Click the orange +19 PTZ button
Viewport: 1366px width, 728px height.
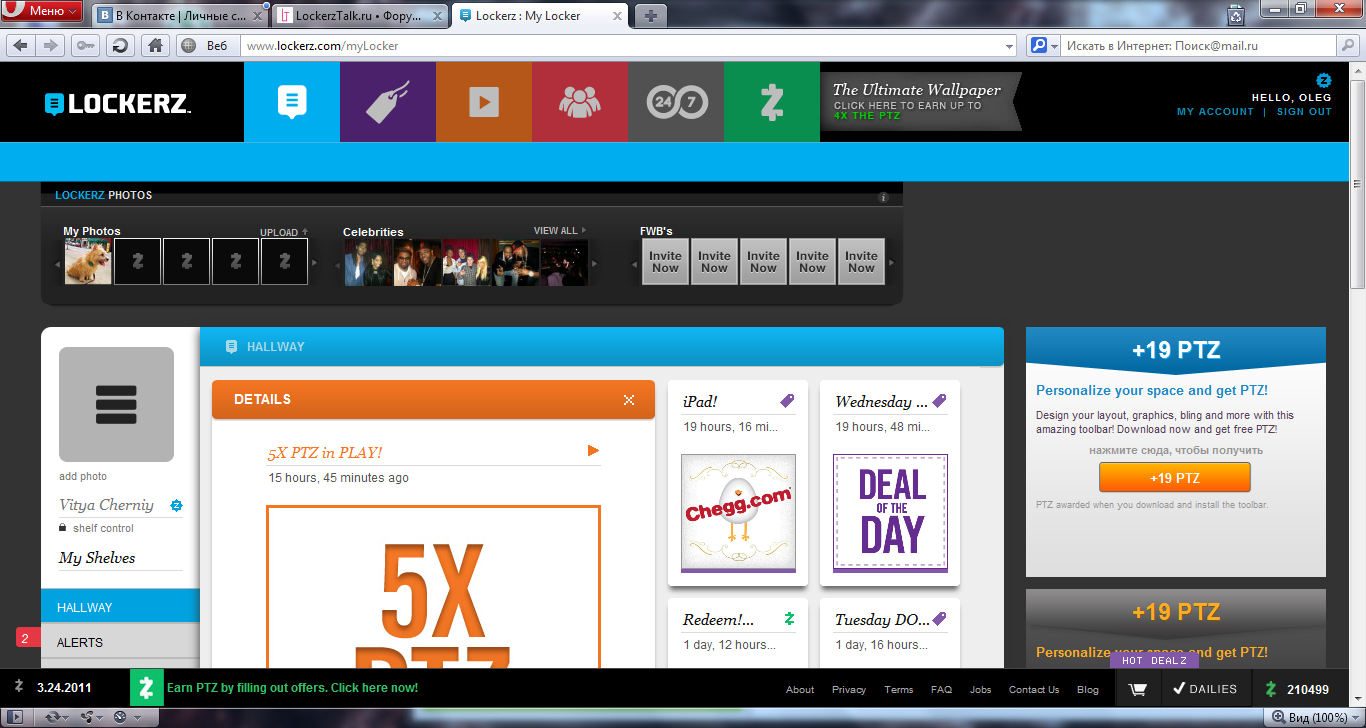point(1175,478)
